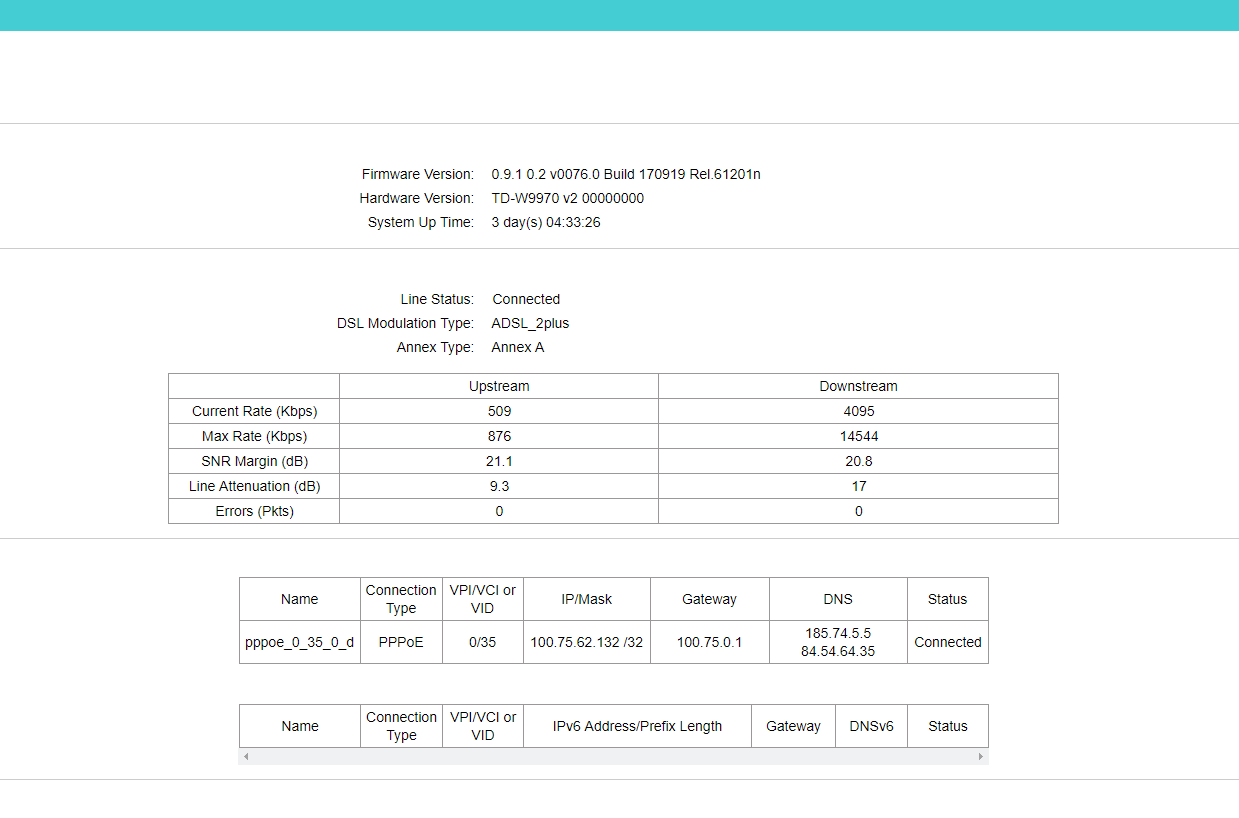Click the left arrow of horizontal scrollbar

[x=246, y=757]
